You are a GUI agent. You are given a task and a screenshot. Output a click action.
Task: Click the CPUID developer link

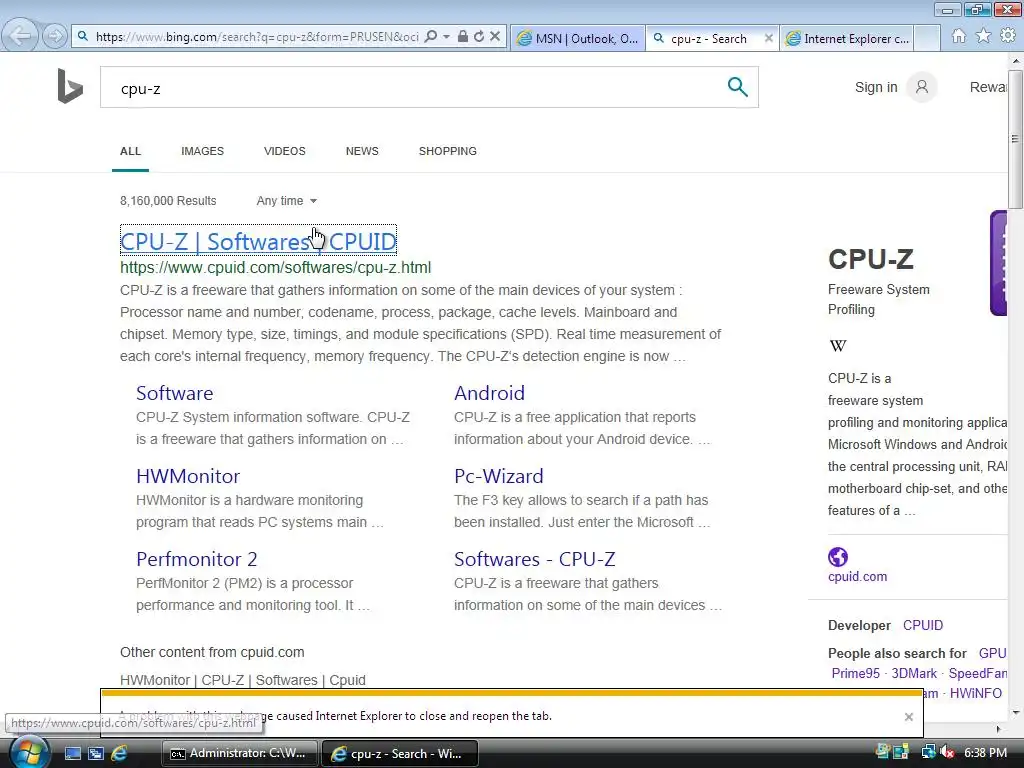pyautogui.click(x=923, y=625)
